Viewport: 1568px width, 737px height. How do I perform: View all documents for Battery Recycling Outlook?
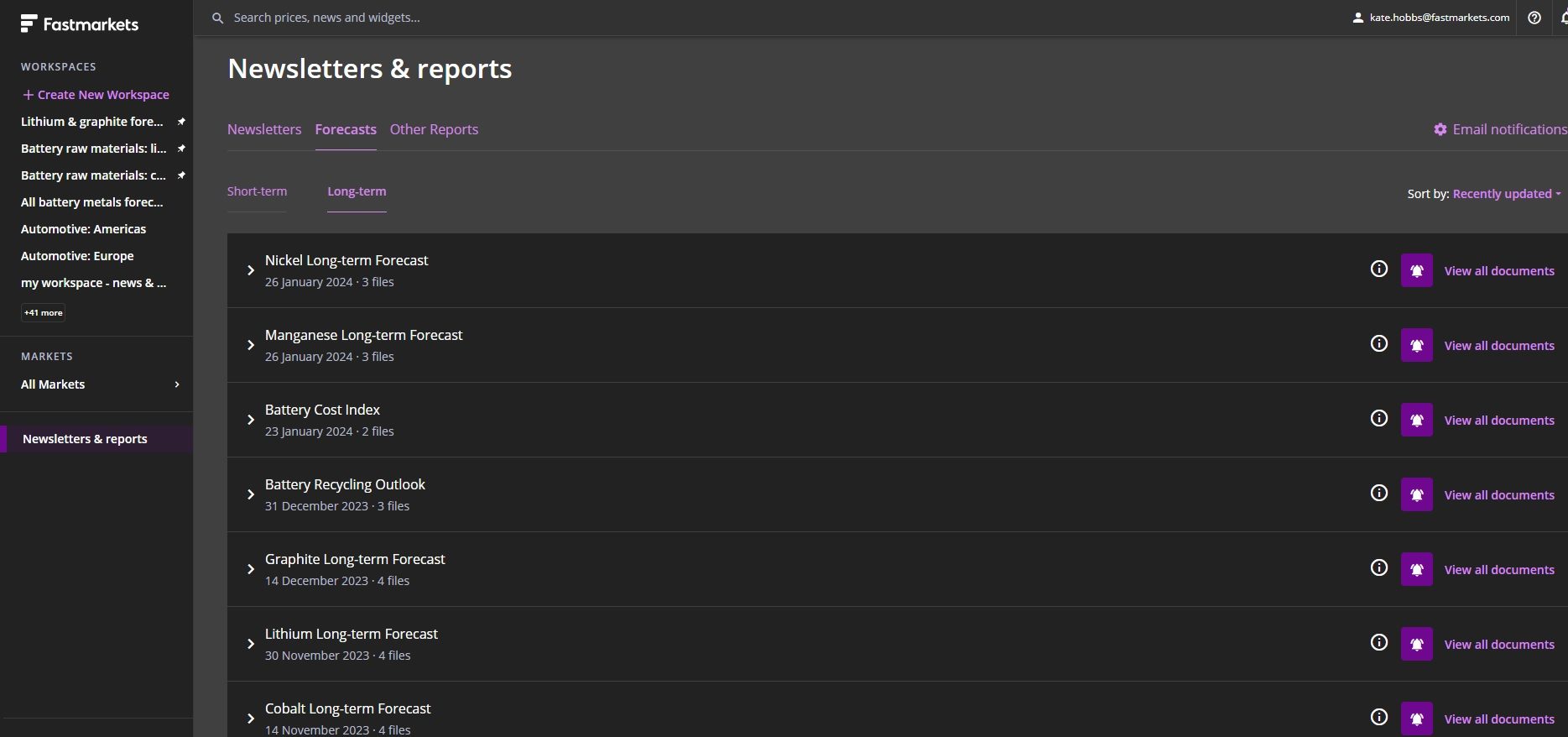[1499, 495]
